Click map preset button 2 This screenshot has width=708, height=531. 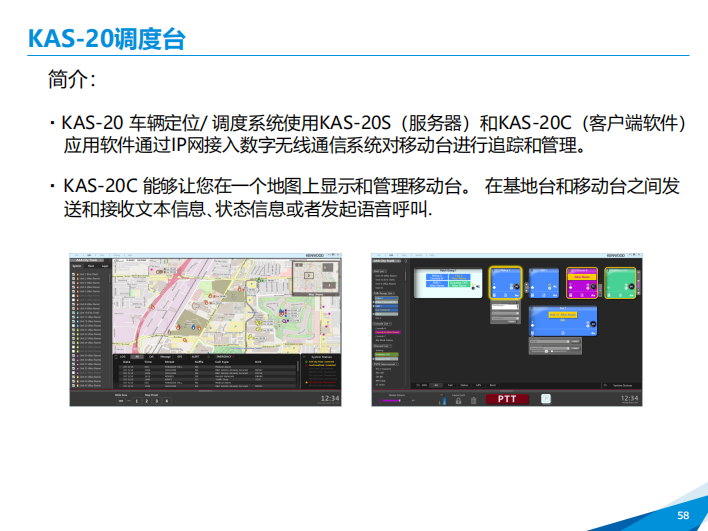click(145, 401)
